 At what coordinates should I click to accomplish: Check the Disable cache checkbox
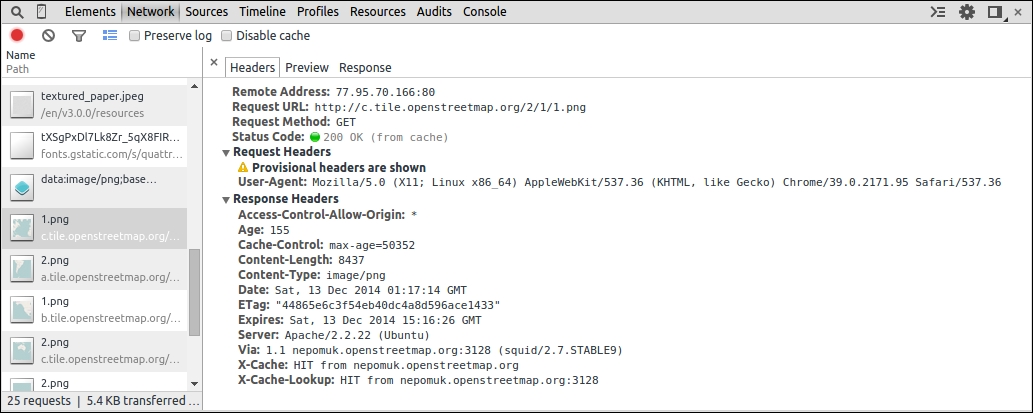point(227,35)
